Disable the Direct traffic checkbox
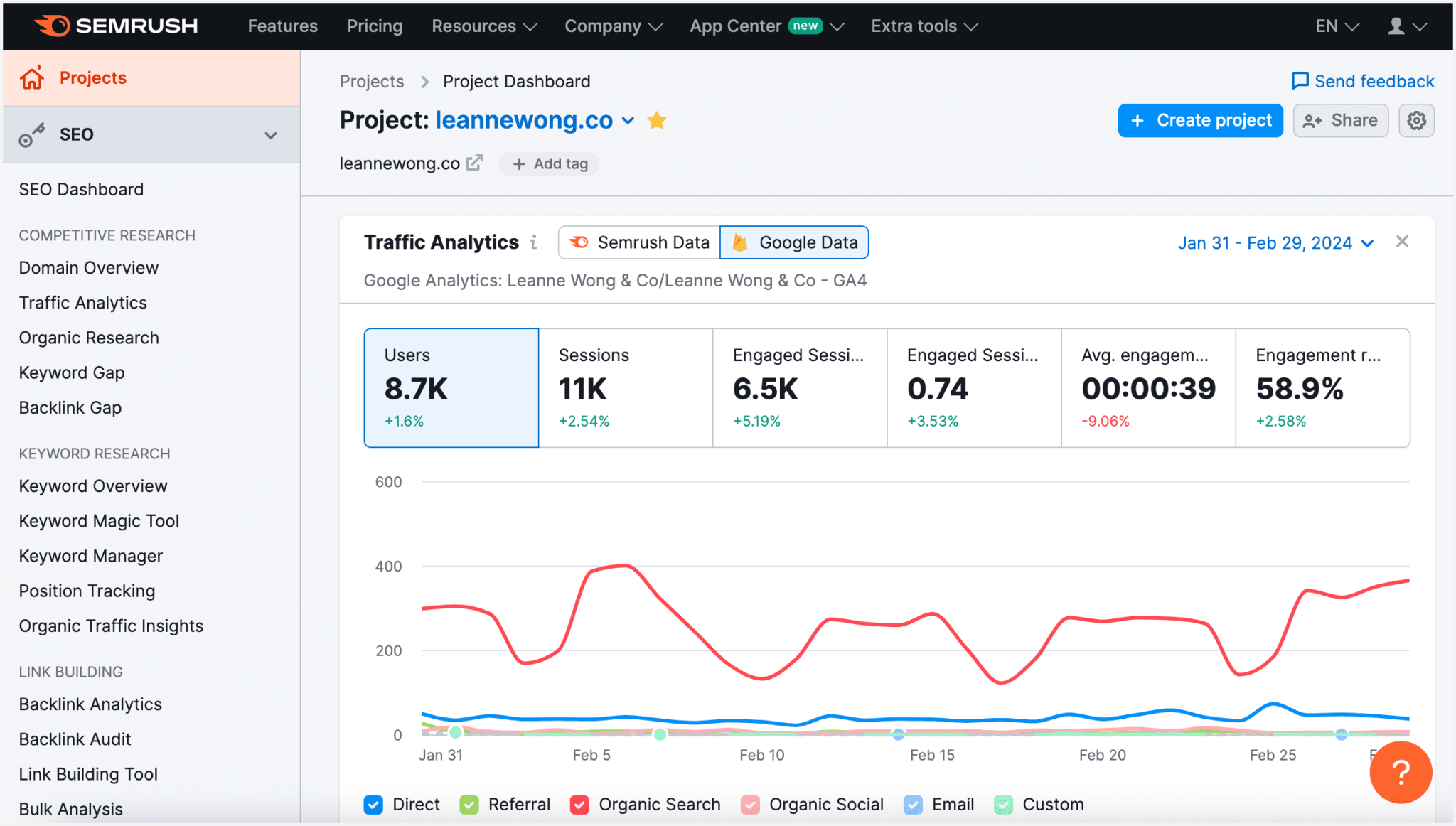 pos(373,805)
